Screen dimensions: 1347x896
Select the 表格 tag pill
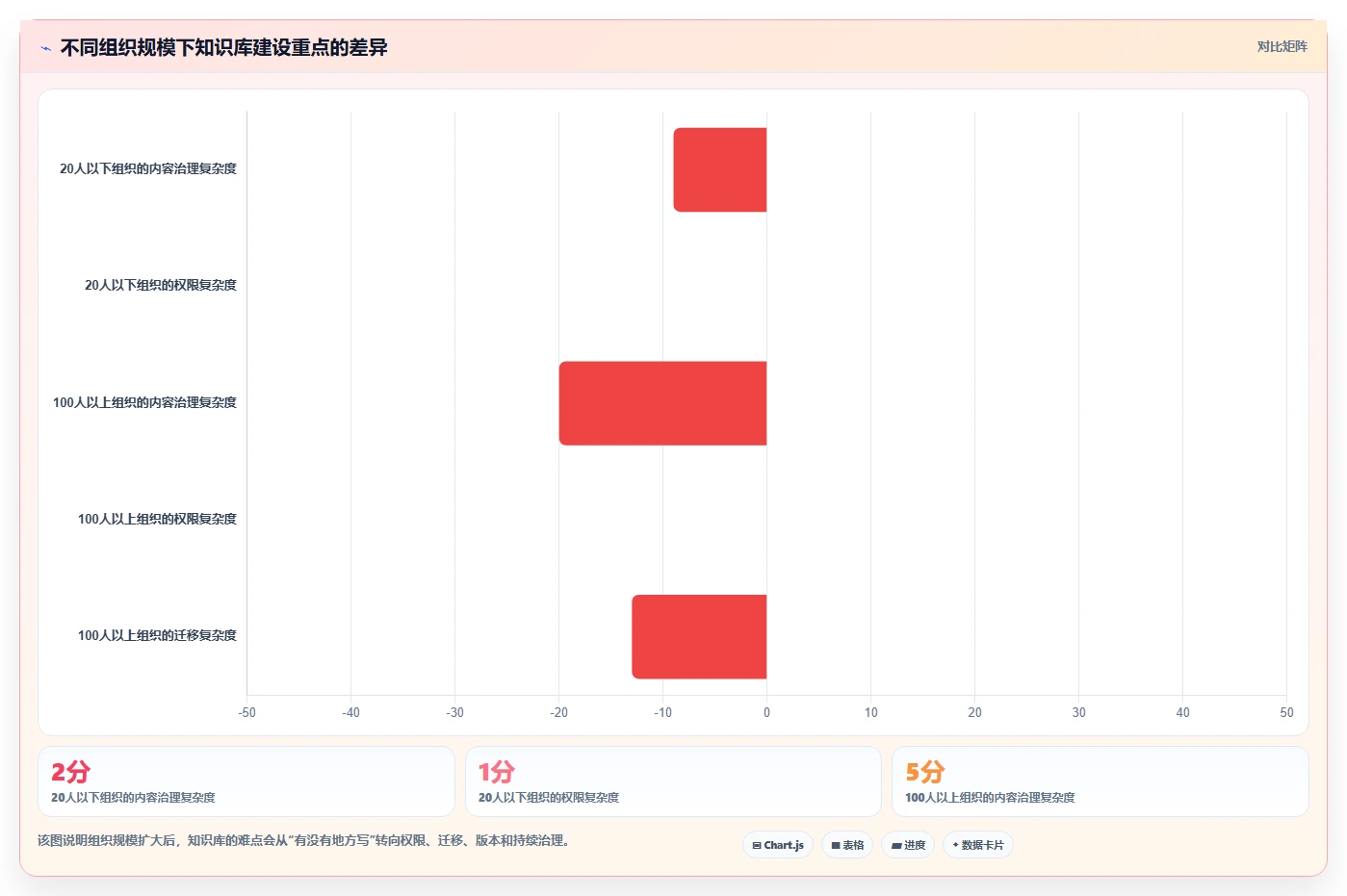(847, 845)
